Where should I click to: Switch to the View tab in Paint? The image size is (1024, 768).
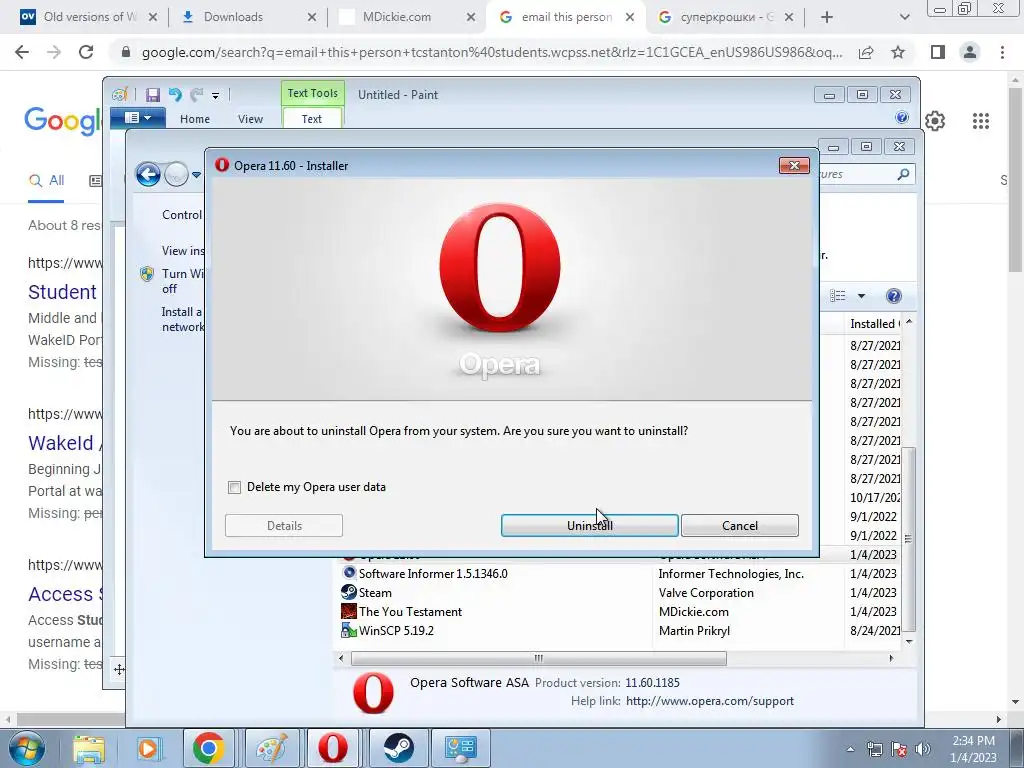(x=250, y=119)
